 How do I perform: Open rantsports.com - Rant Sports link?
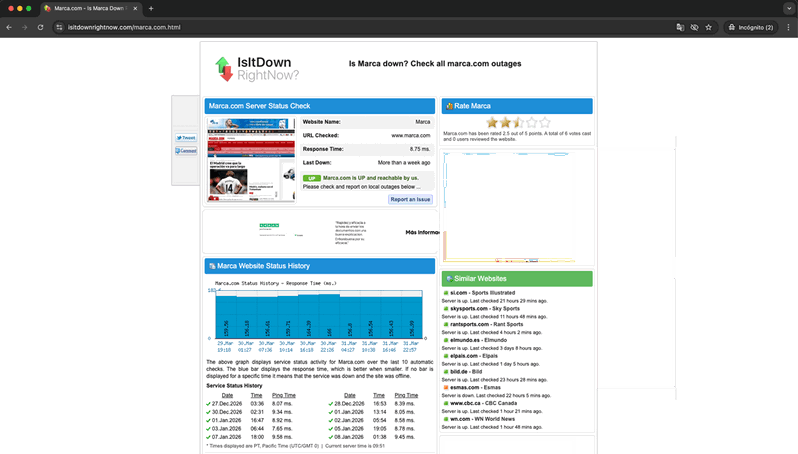click(487, 325)
